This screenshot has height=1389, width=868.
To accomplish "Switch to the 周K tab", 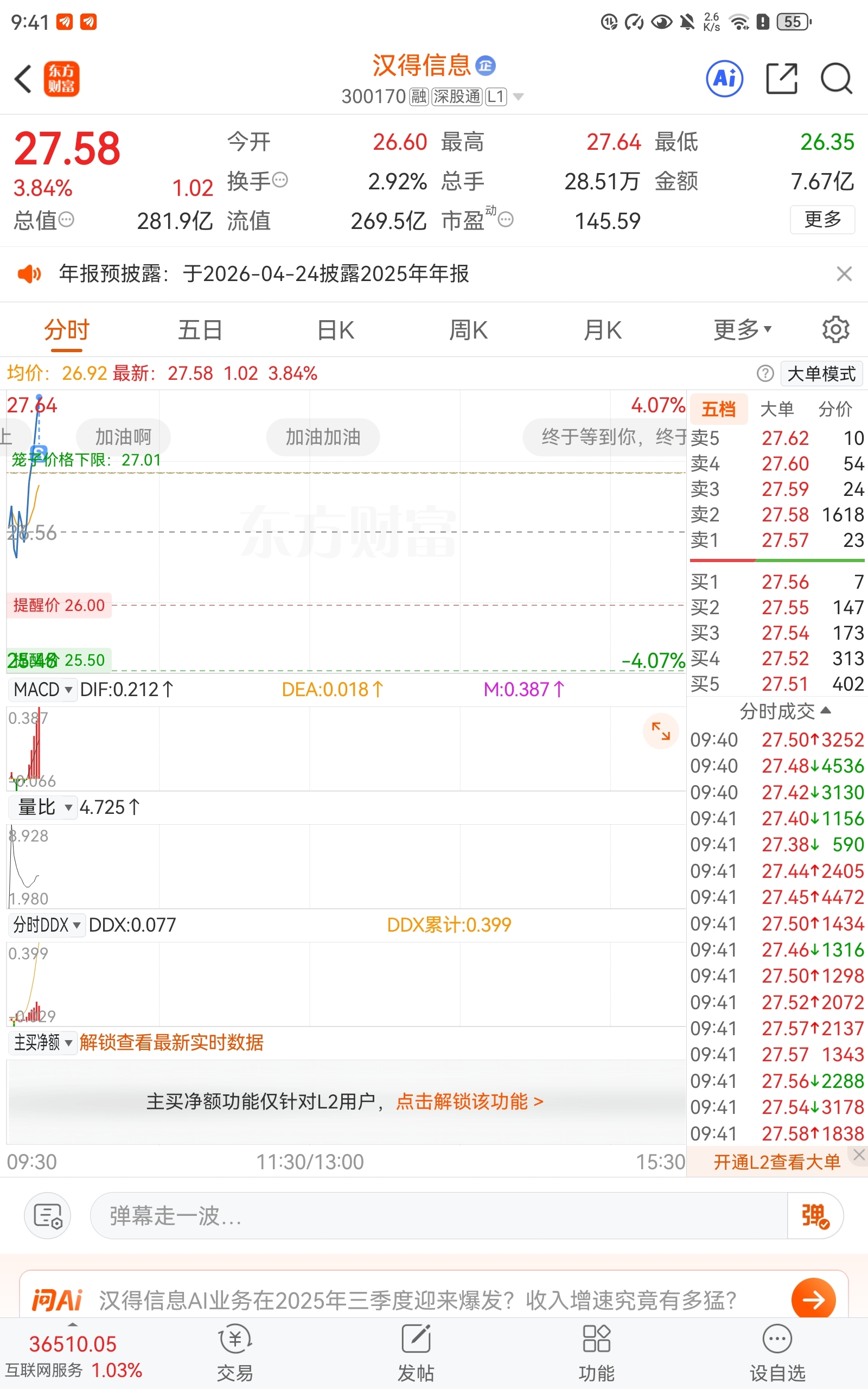I will coord(468,330).
